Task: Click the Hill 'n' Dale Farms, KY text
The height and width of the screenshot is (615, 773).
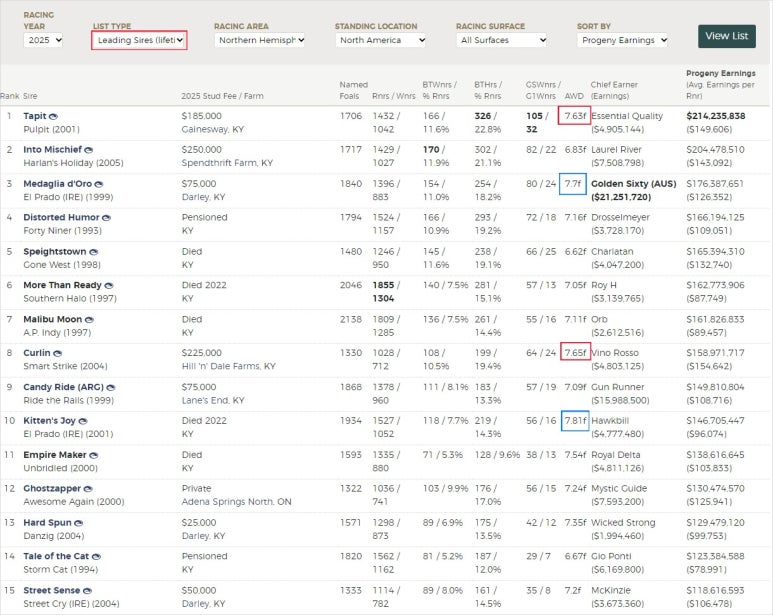Action: pyautogui.click(x=229, y=366)
